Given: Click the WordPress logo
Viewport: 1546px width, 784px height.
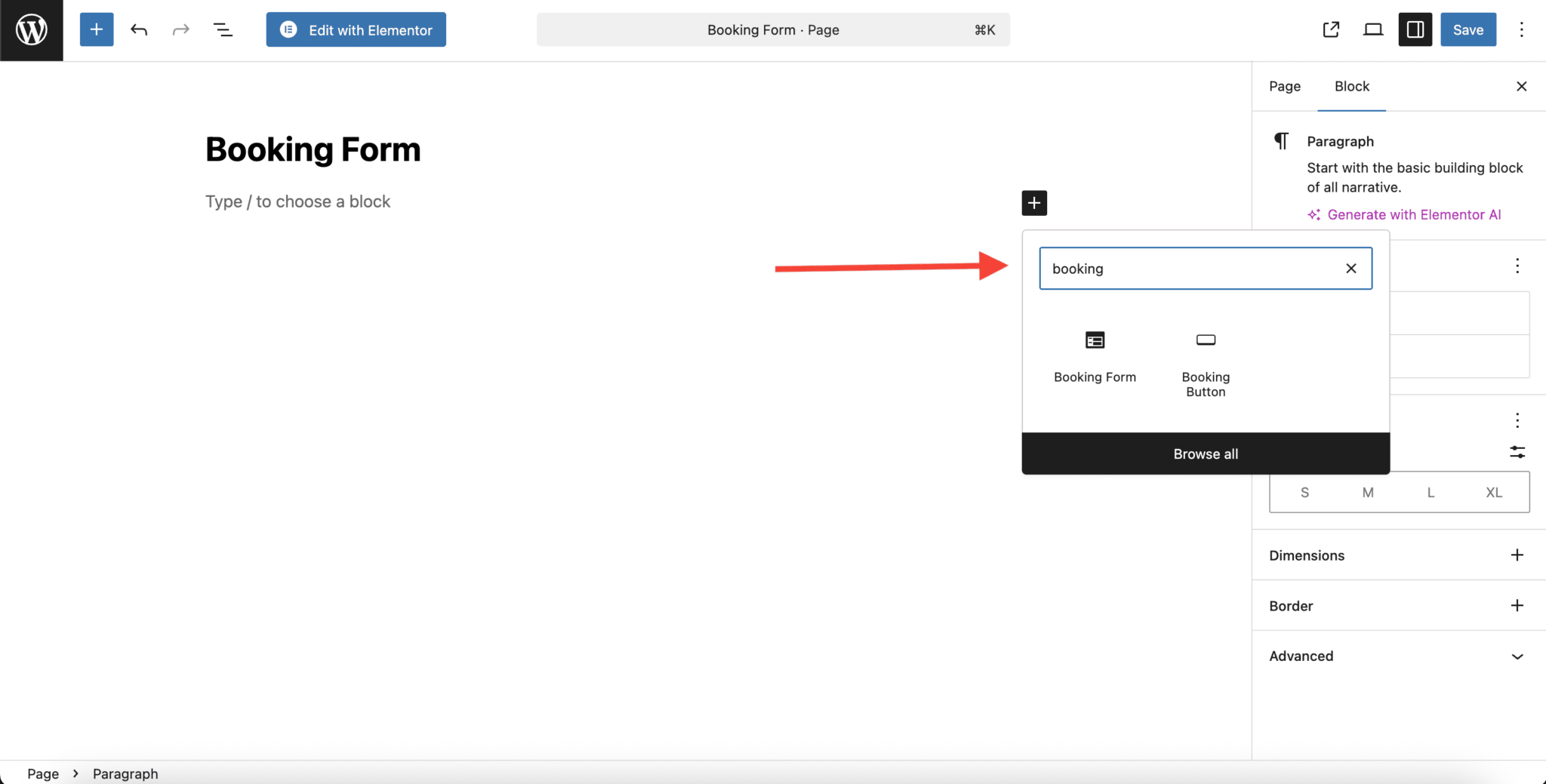Looking at the screenshot, I should (31, 30).
